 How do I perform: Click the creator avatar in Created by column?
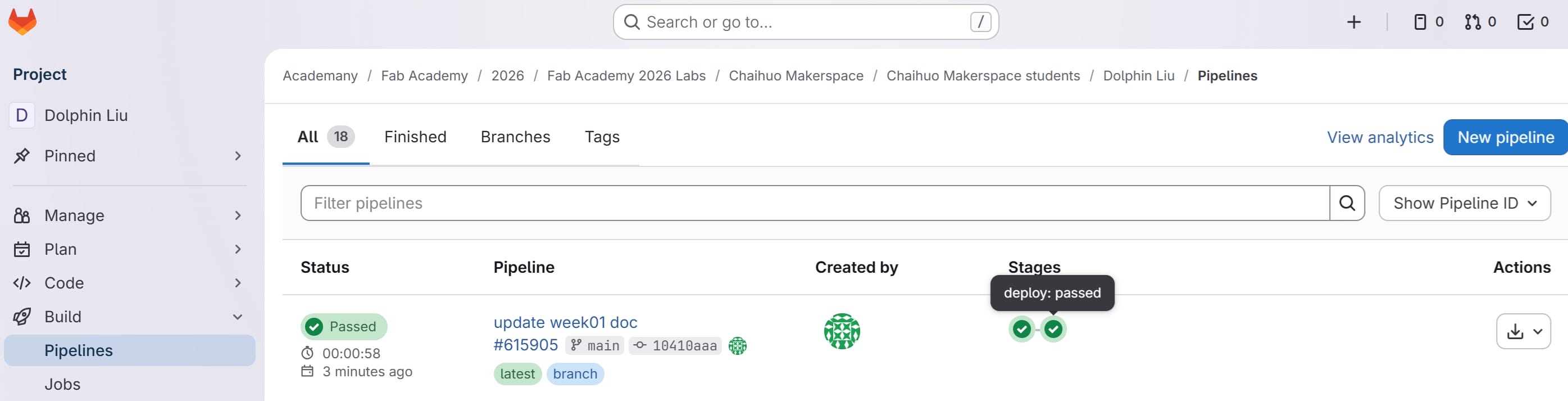[x=842, y=331]
